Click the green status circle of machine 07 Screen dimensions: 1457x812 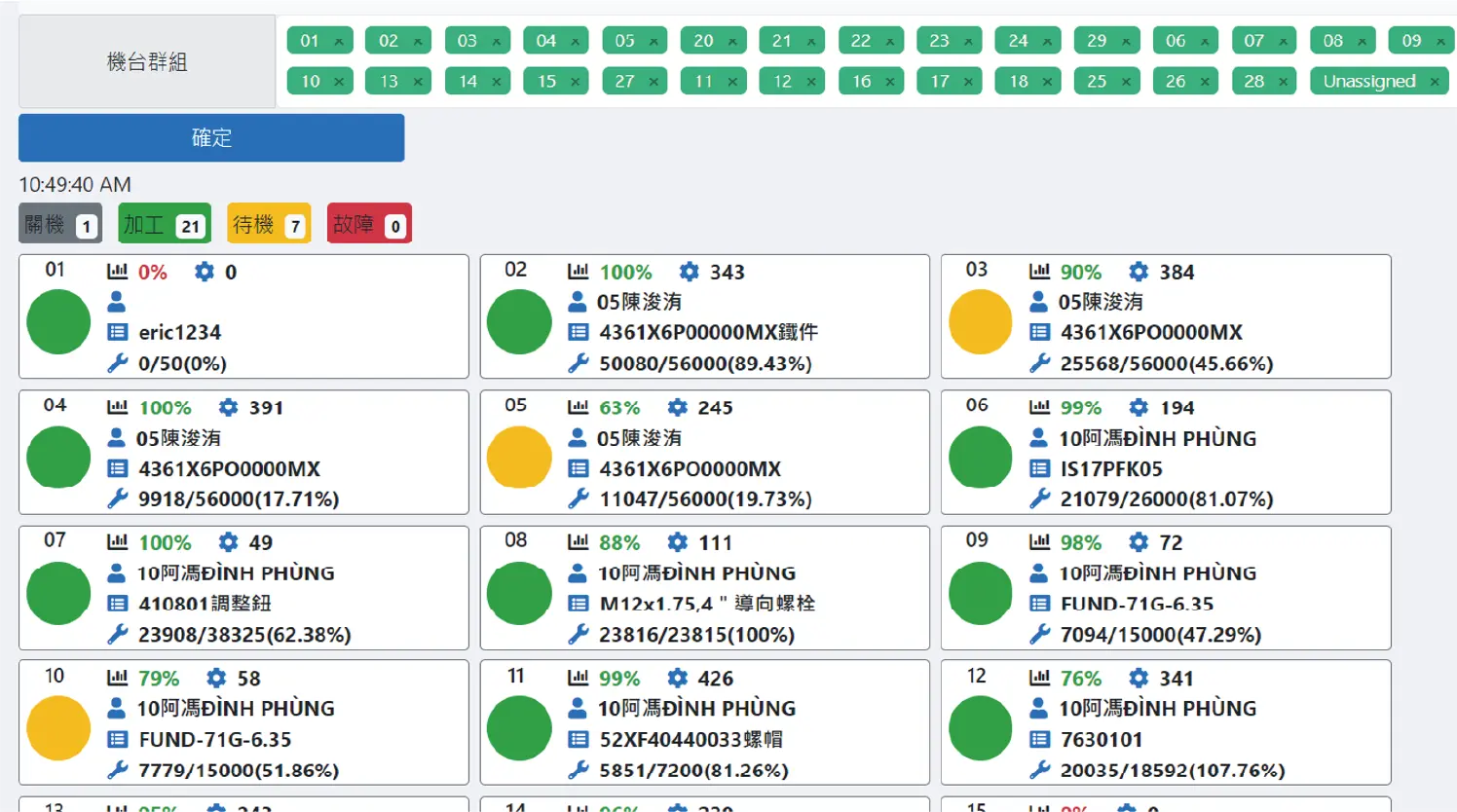tap(58, 592)
